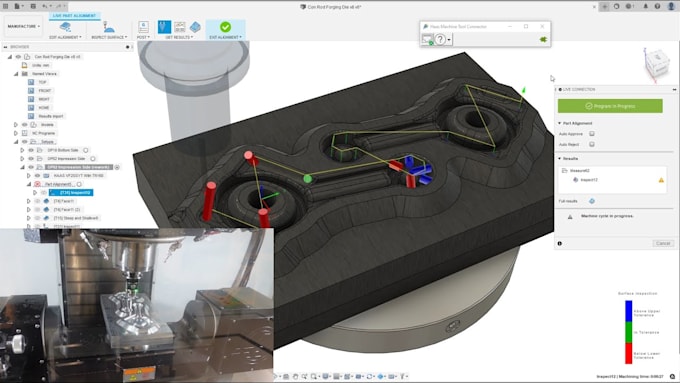Click the Full results blue icon
This screenshot has width=680, height=383.
pyautogui.click(x=592, y=201)
